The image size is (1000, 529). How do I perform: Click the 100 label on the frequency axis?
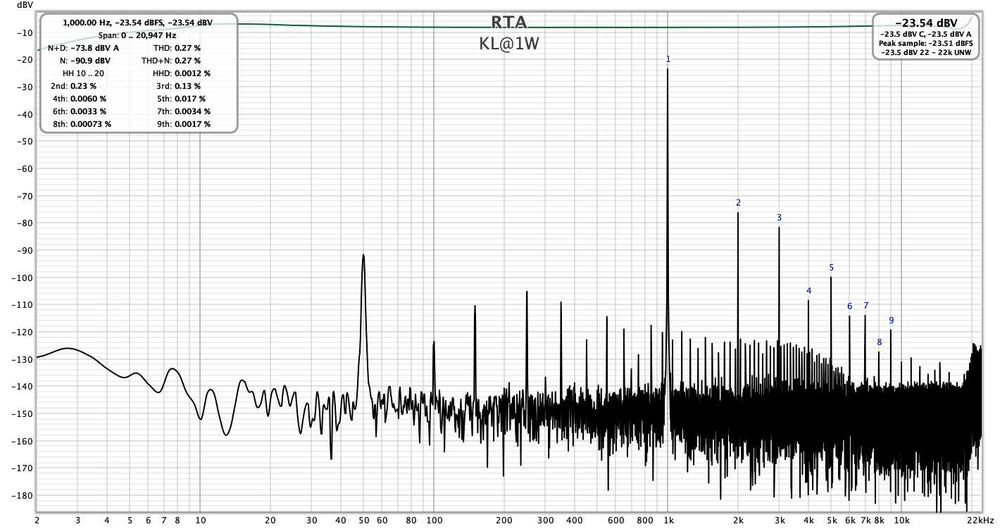coord(434,520)
